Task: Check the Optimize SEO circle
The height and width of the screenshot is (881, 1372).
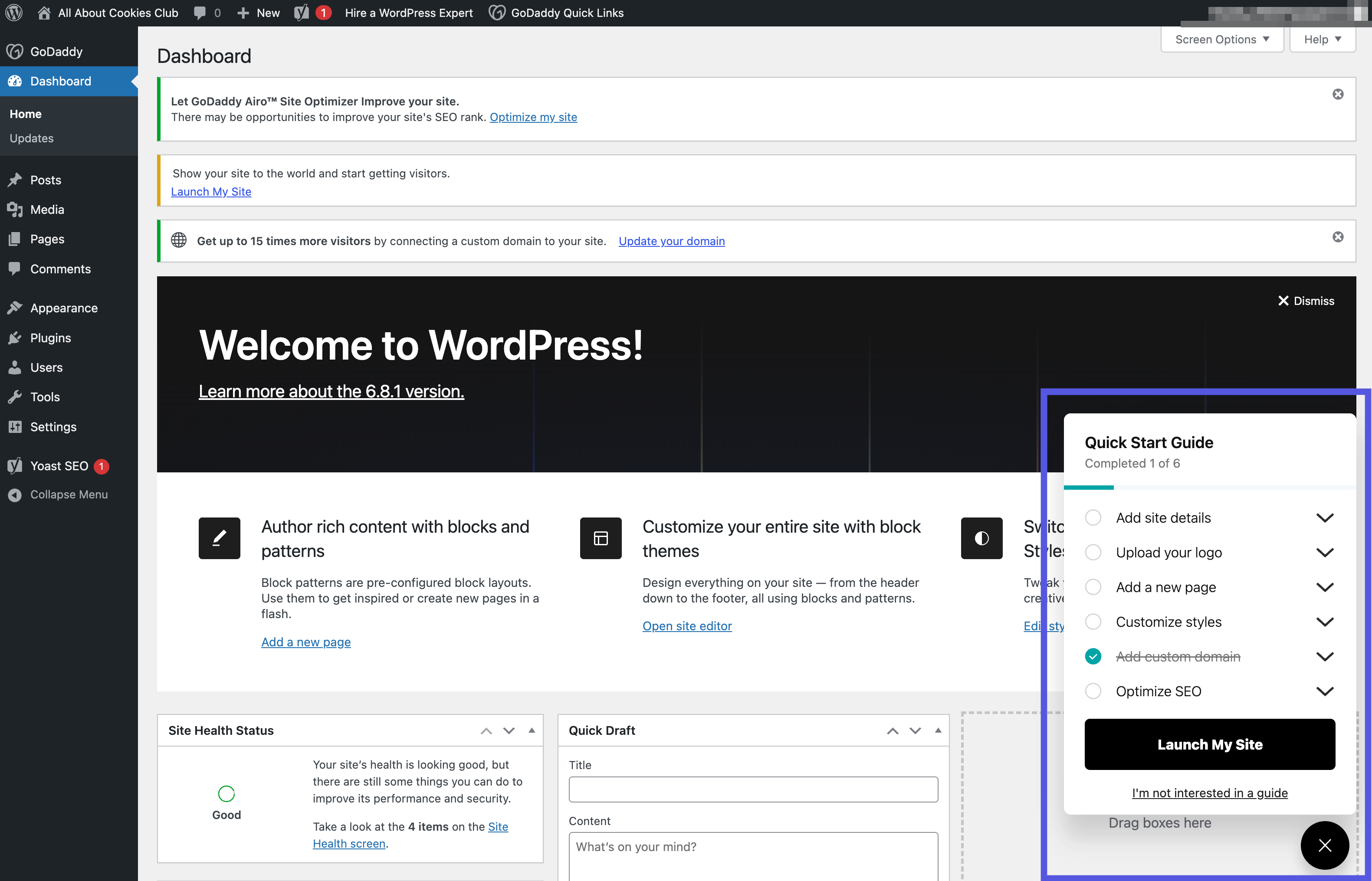Action: [1093, 691]
